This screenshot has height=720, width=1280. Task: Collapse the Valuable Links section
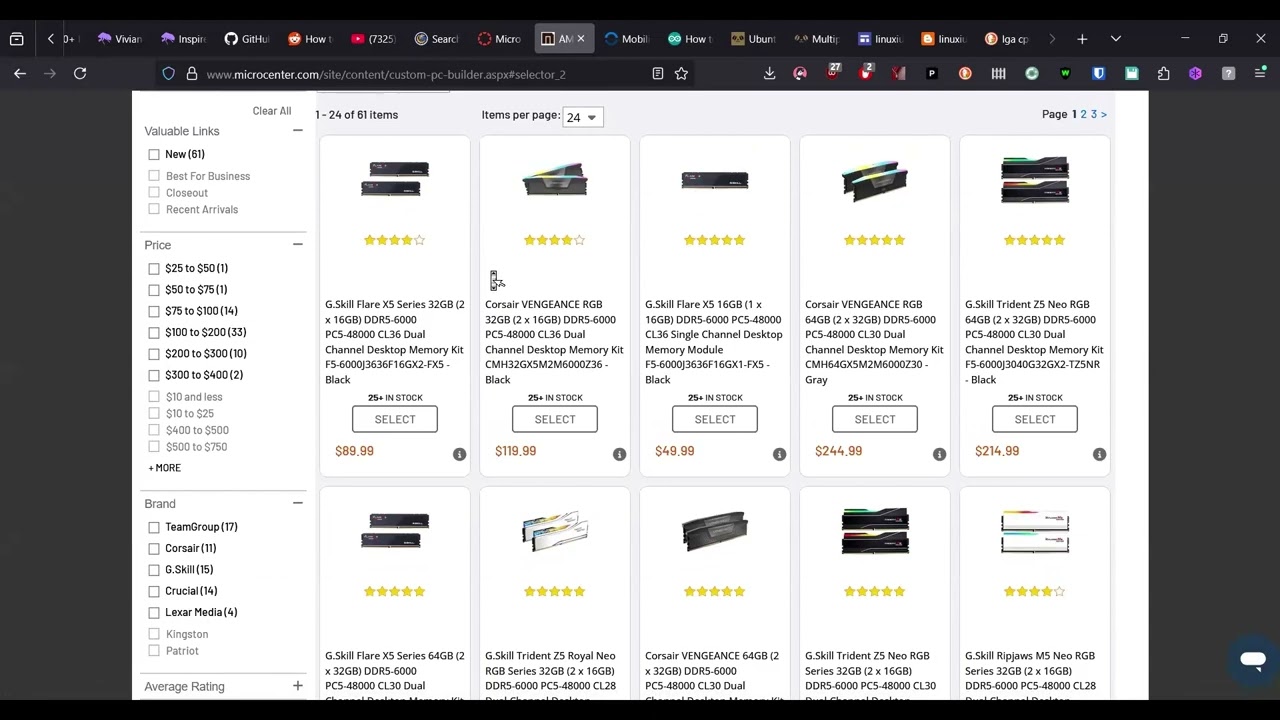(297, 131)
